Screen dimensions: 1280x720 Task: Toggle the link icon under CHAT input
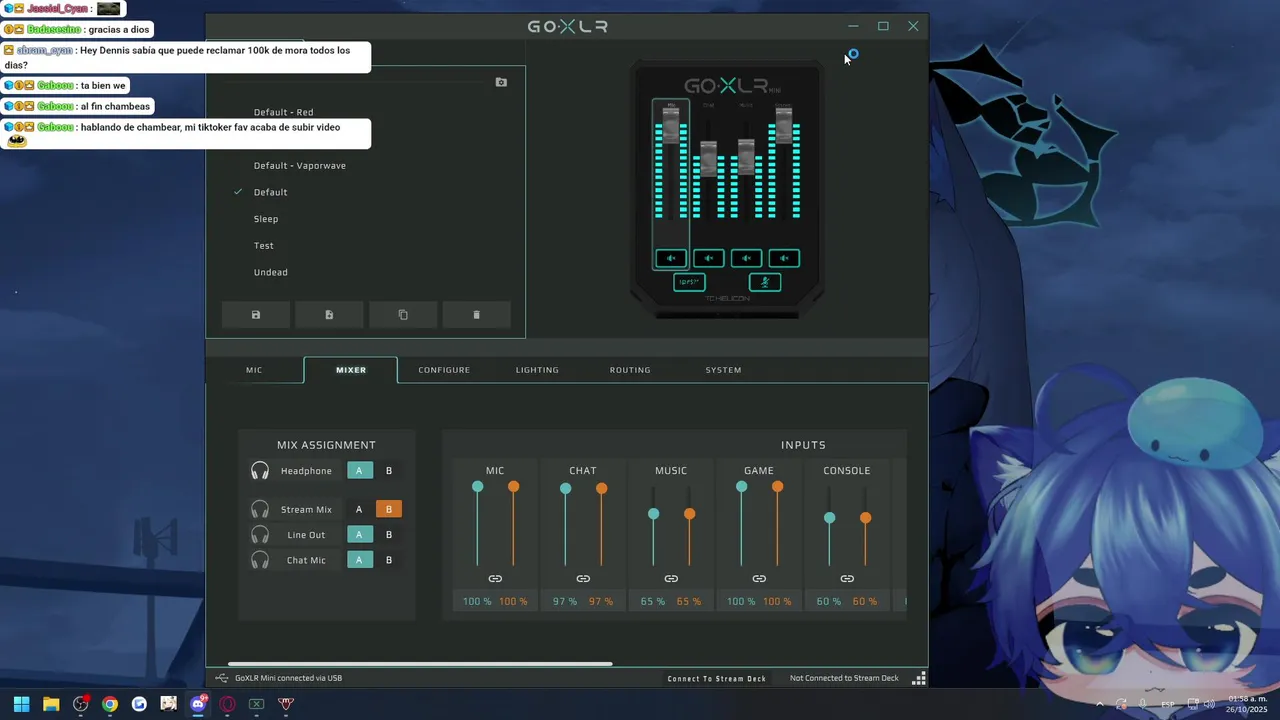[x=583, y=579]
